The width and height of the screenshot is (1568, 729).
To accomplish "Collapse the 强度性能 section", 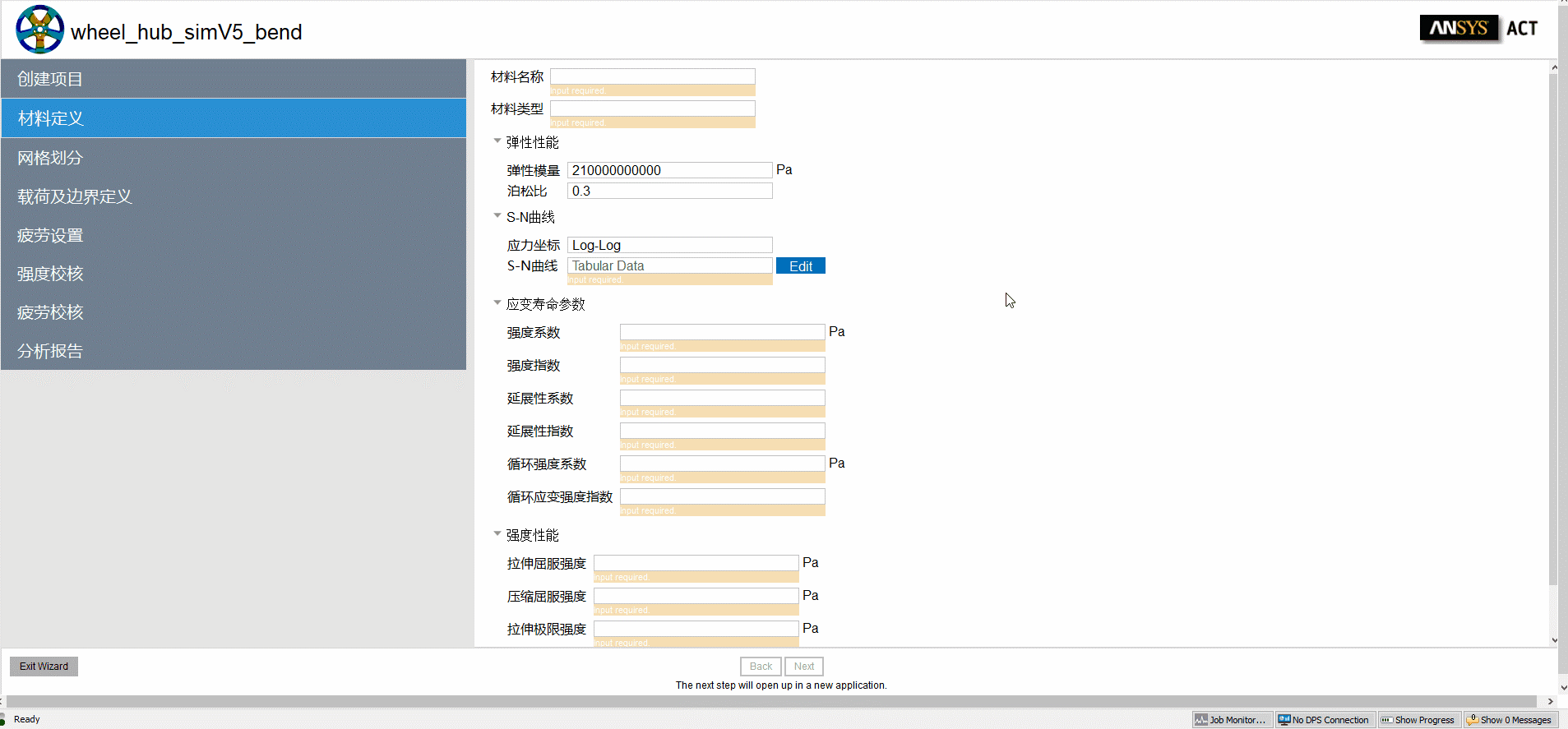I will pyautogui.click(x=497, y=534).
